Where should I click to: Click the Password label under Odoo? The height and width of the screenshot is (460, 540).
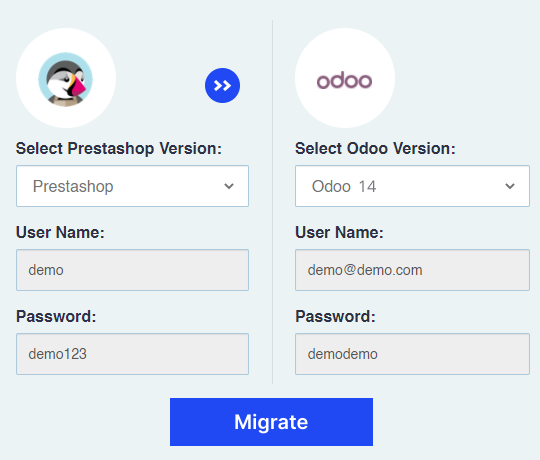click(x=335, y=316)
